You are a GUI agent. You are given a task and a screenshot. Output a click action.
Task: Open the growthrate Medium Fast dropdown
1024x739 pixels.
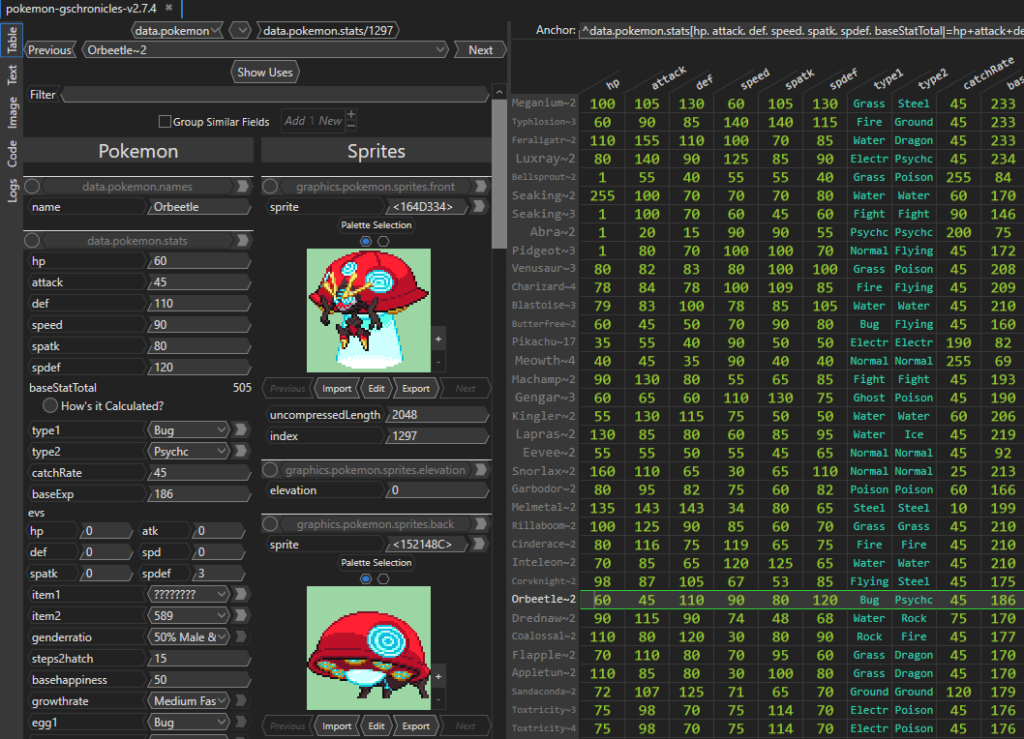189,700
